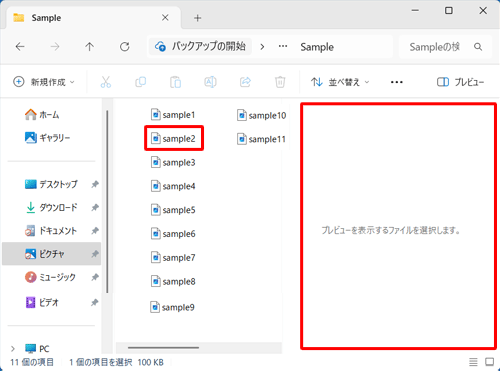Screen dimensions: 500x371
Task: Open ミュージック in navigation pane
Action: (x=50, y=277)
